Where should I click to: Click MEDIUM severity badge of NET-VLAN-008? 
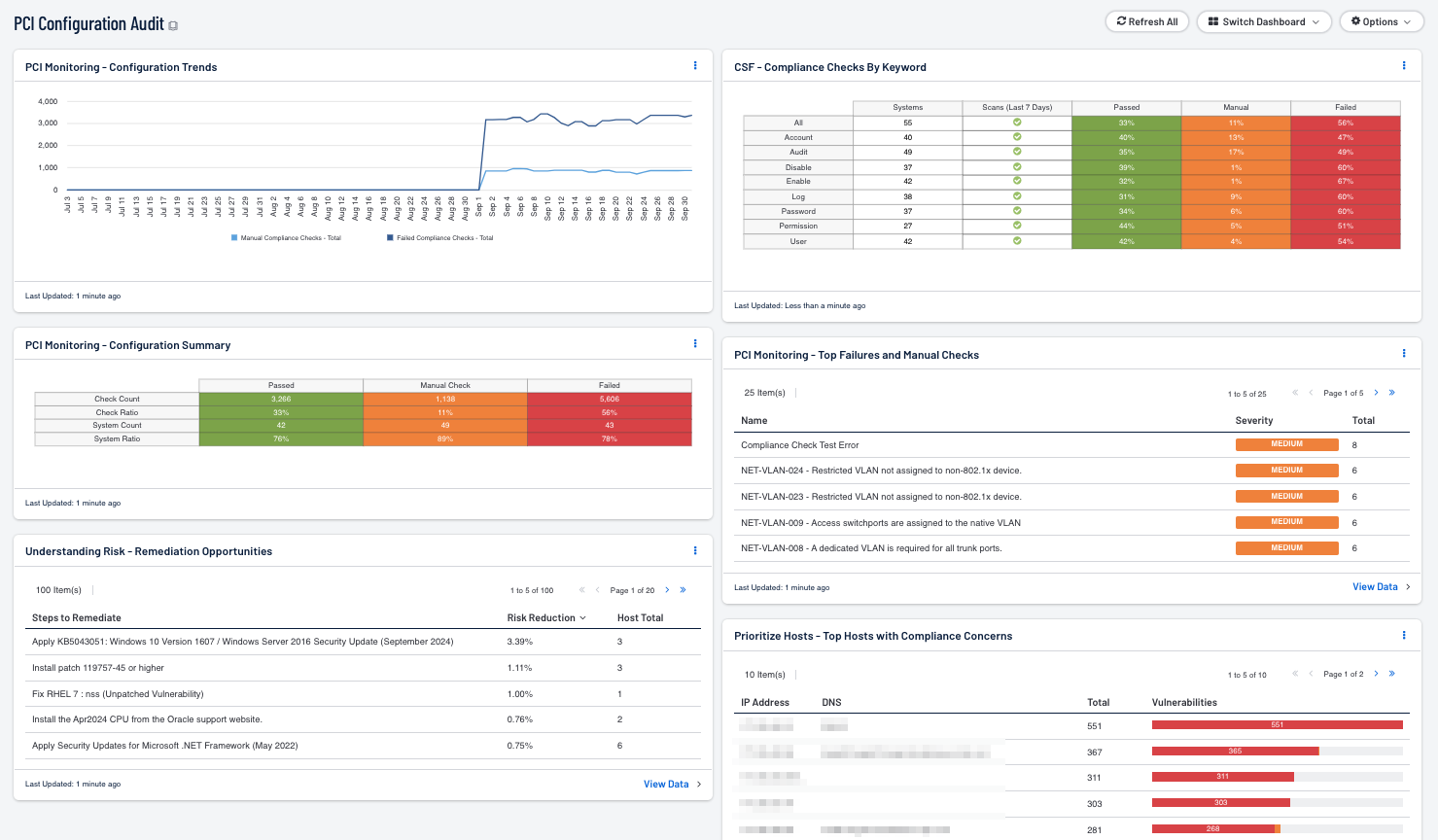click(x=1286, y=548)
